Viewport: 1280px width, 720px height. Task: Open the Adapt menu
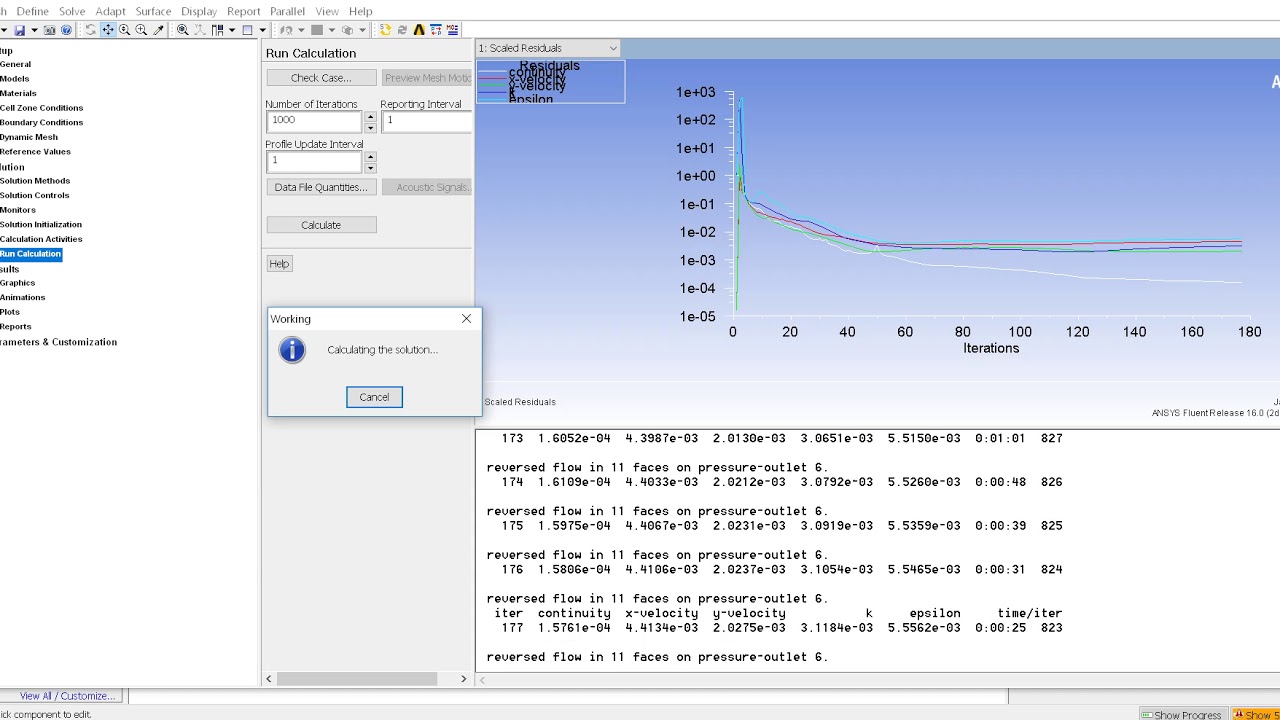[110, 11]
